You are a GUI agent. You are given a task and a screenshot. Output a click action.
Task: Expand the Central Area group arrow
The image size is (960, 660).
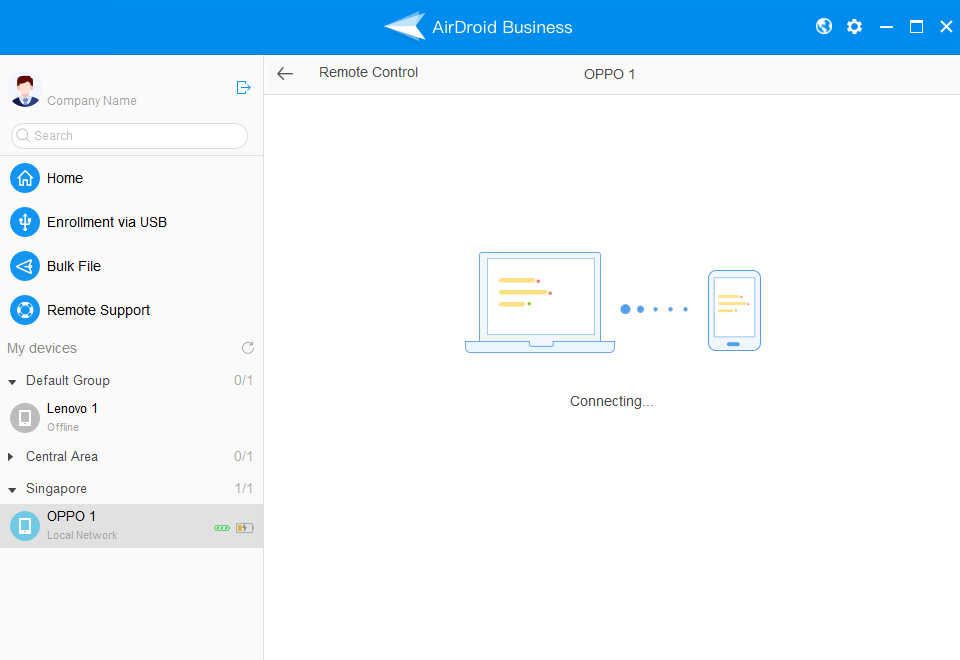10,457
